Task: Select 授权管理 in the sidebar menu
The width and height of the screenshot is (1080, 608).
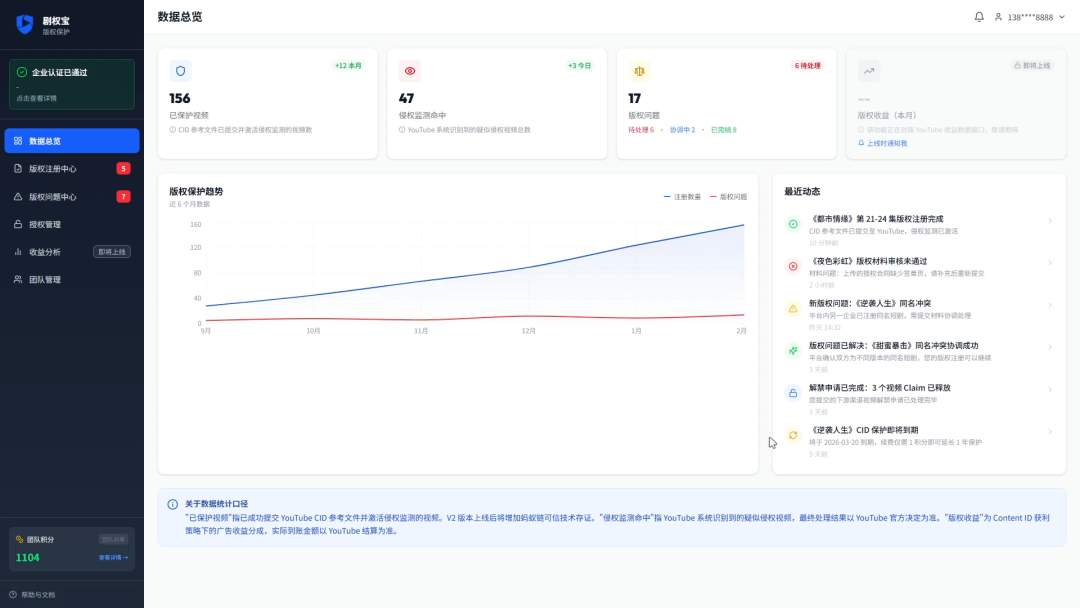Action: click(x=72, y=224)
